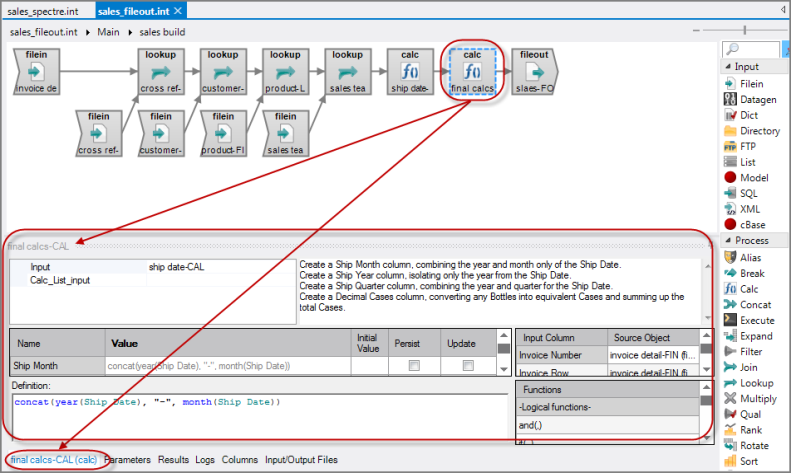Sort by the Source Object column header
Viewport: 791px width, 473px height.
pos(653,337)
